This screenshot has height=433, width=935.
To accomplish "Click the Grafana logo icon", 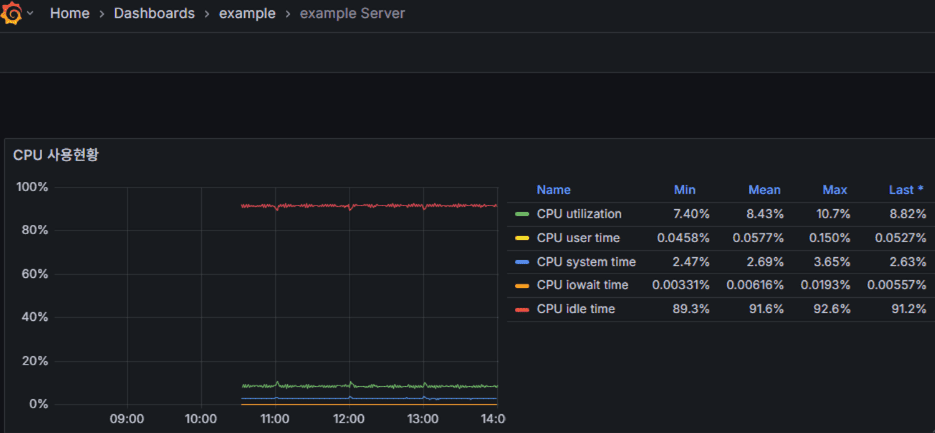I will click(14, 14).
